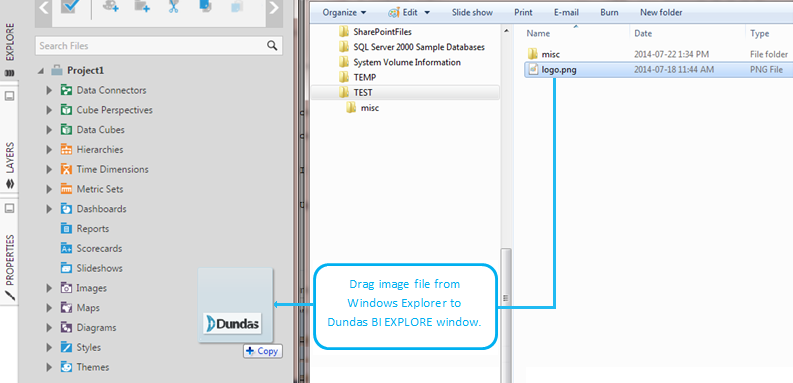The width and height of the screenshot is (793, 383).
Task: Select SQL Server 2000 Sample Databases folder
Action: coord(412,47)
